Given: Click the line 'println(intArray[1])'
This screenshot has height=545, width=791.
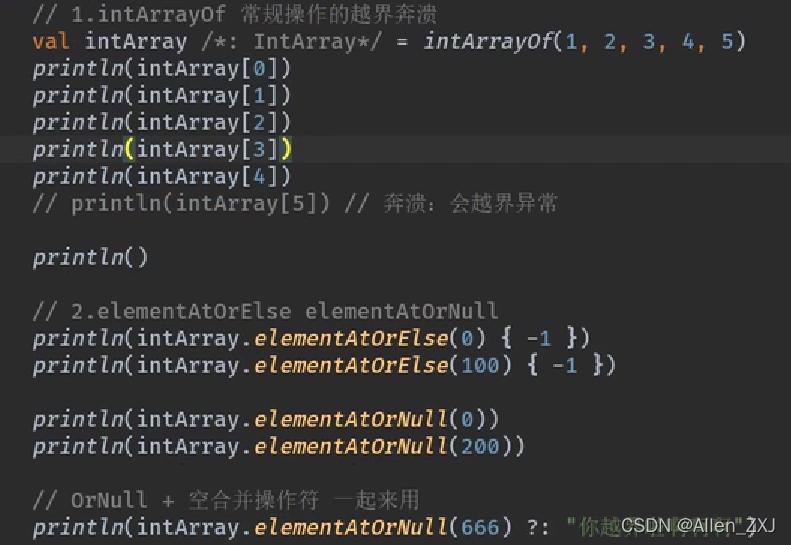Looking at the screenshot, I should (x=162, y=95).
